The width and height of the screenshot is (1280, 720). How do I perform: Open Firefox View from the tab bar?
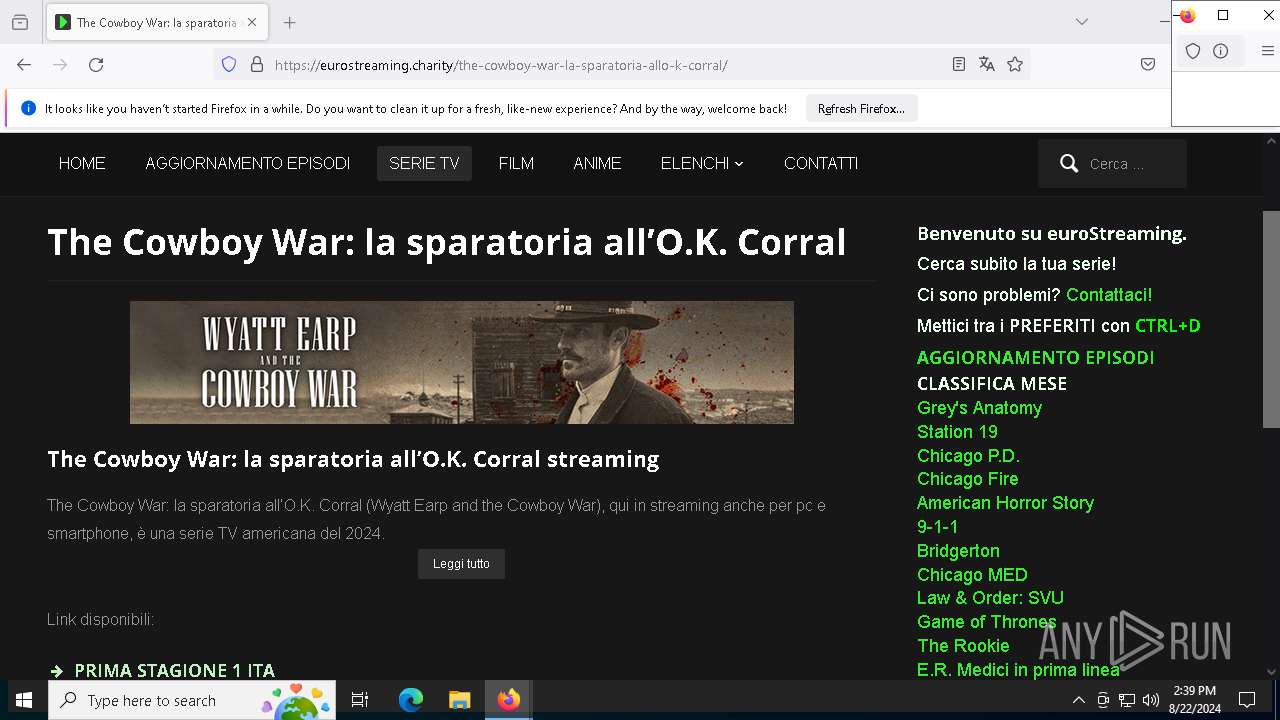click(x=20, y=22)
